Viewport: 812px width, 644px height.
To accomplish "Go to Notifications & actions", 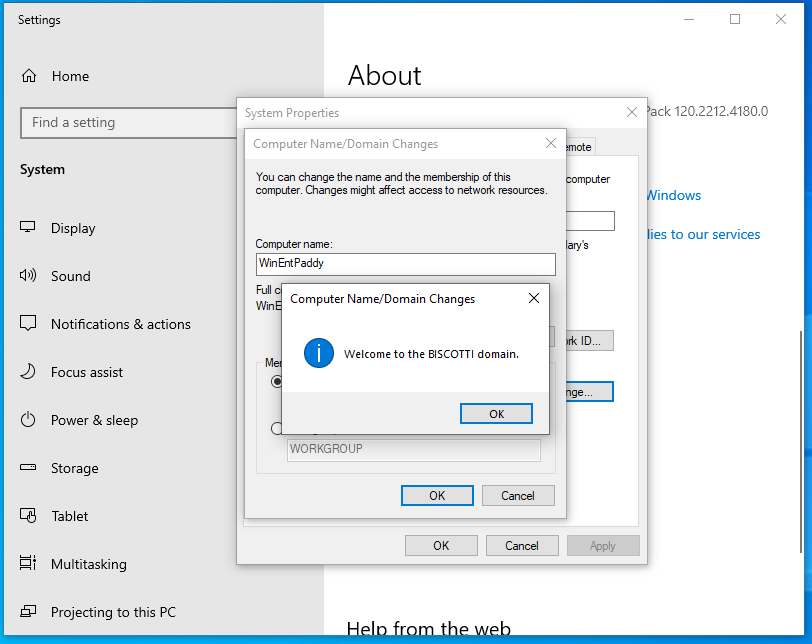I will click(120, 324).
